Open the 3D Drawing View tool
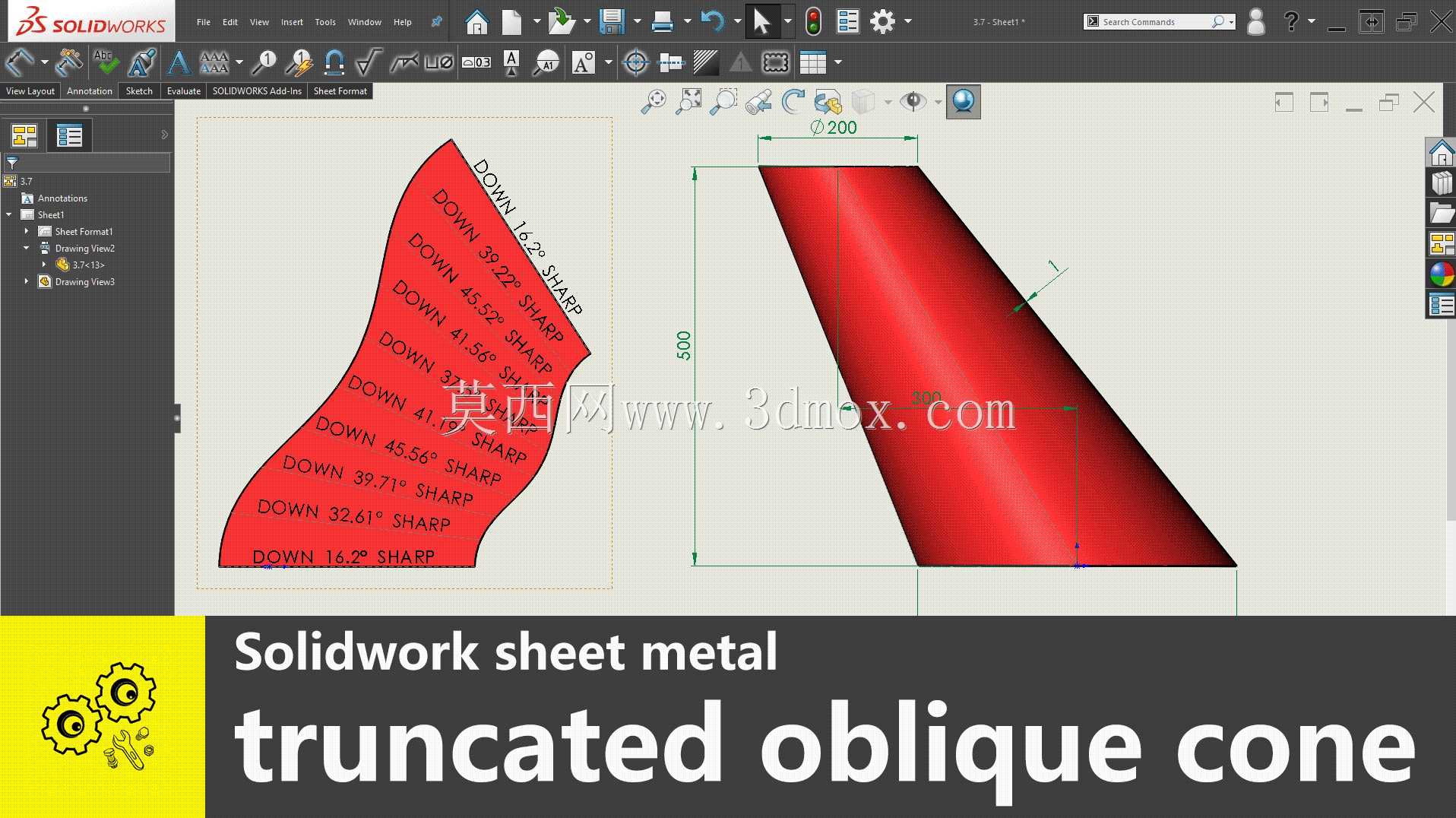This screenshot has width=1456, height=818. coord(828,102)
